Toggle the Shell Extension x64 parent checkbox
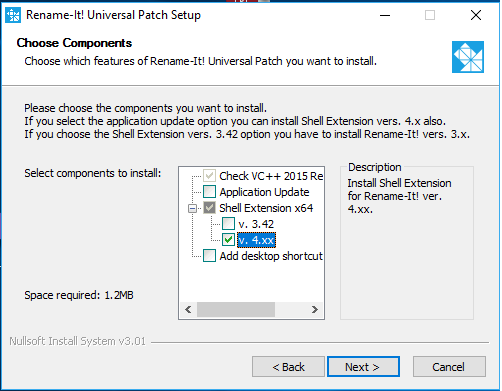The width and height of the screenshot is (502, 391). [x=209, y=208]
